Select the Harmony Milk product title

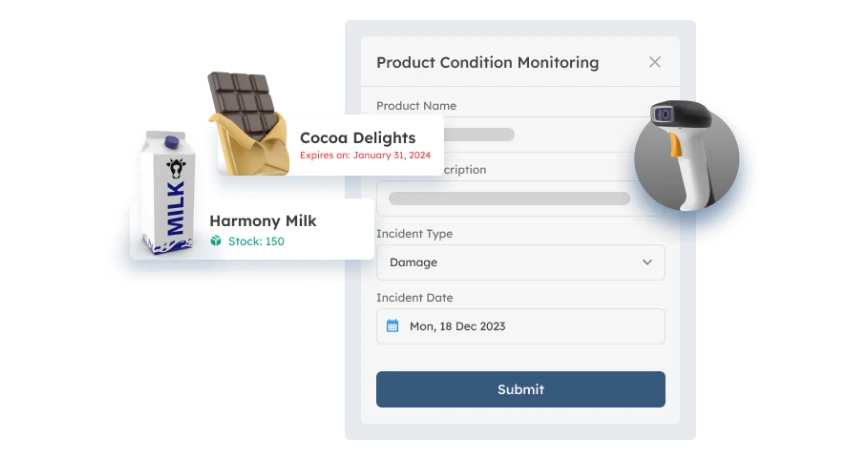(x=262, y=220)
